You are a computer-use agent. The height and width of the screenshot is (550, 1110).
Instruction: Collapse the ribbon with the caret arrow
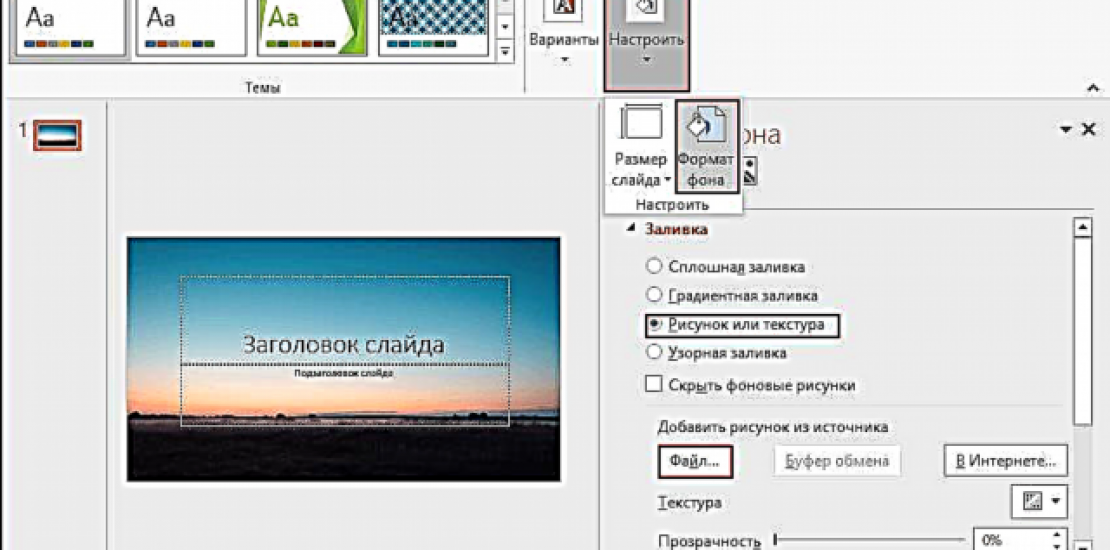tap(1090, 88)
